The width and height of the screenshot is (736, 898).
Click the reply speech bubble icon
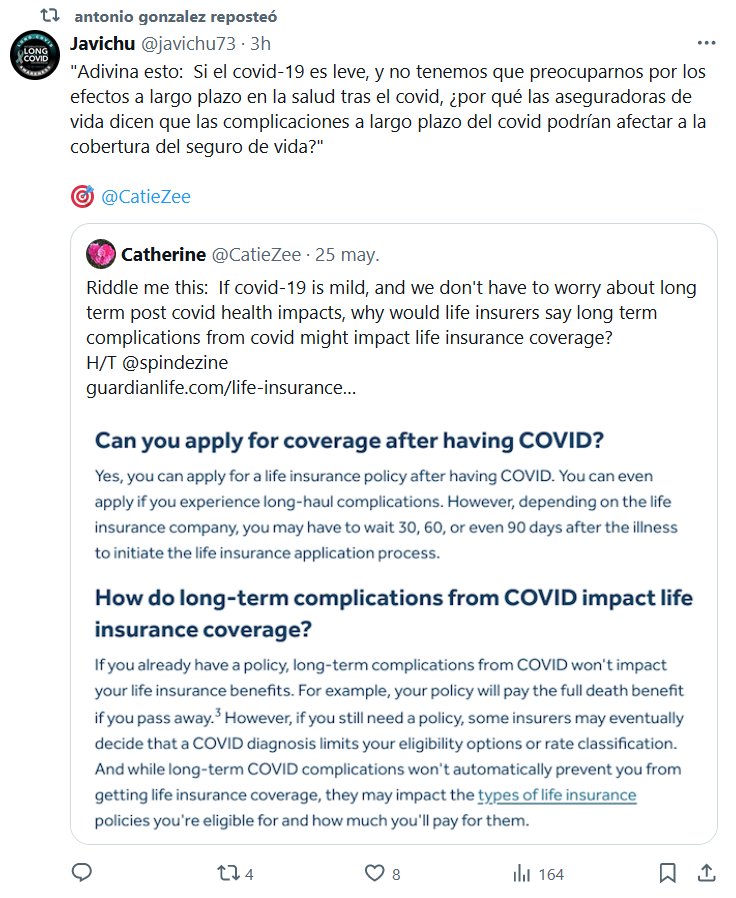point(82,873)
